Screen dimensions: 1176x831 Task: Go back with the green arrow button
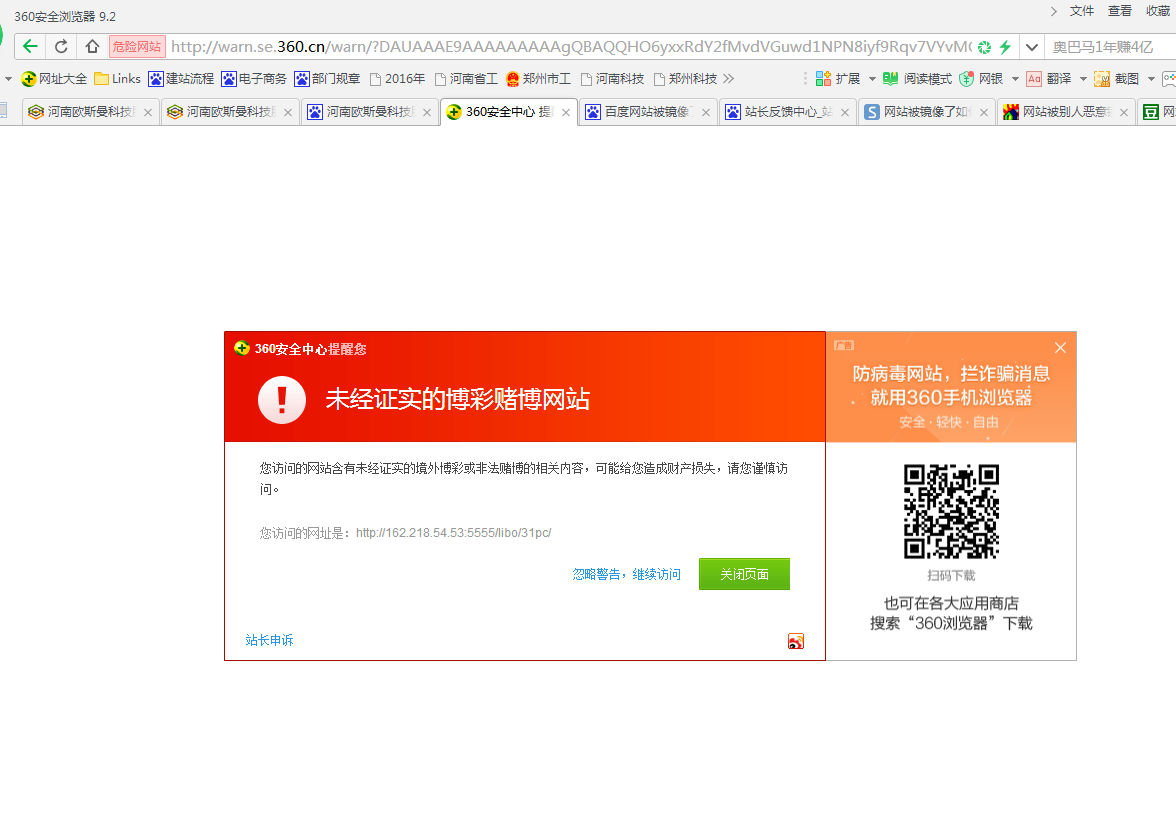click(x=30, y=46)
